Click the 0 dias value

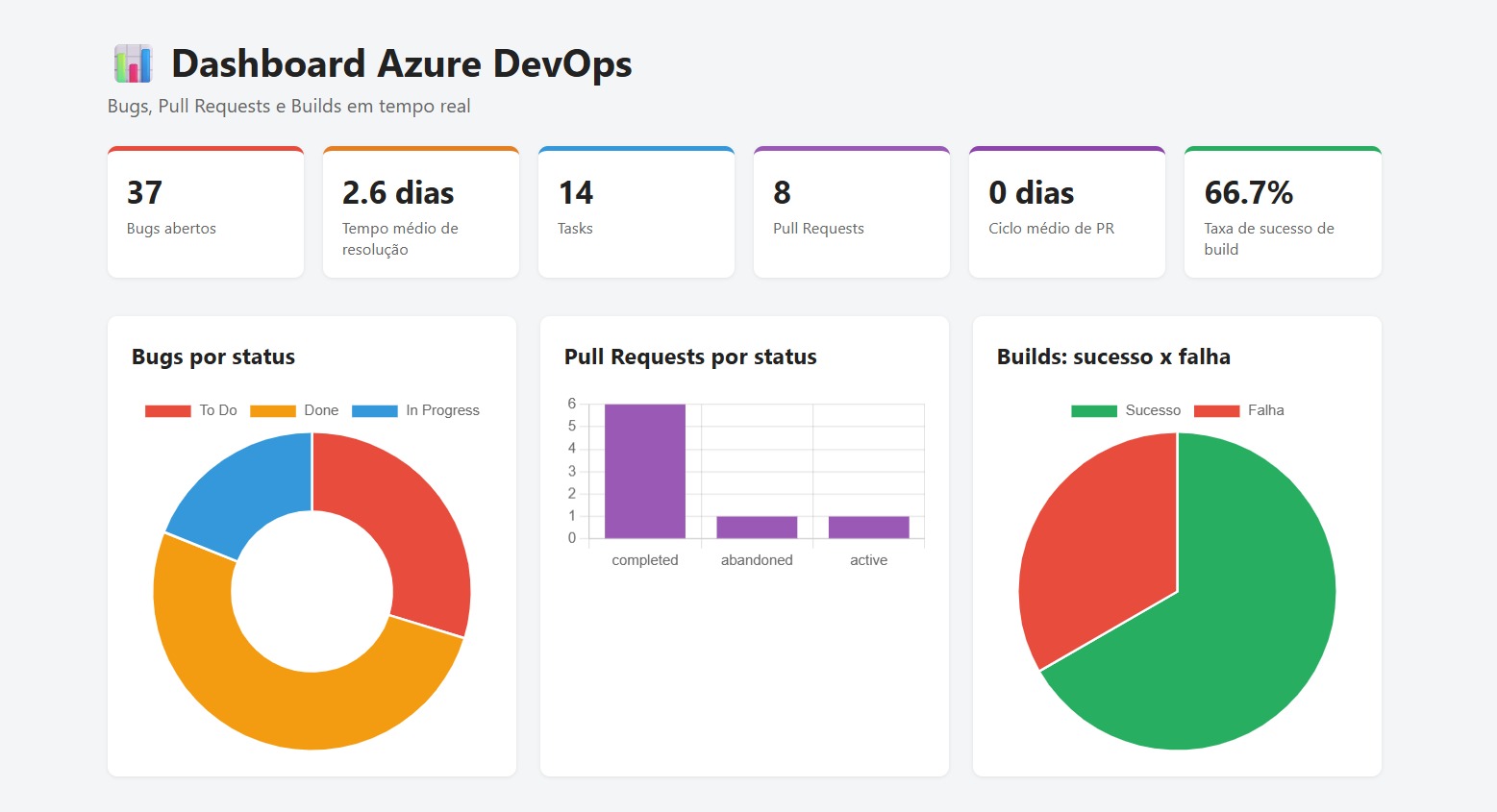[1032, 193]
